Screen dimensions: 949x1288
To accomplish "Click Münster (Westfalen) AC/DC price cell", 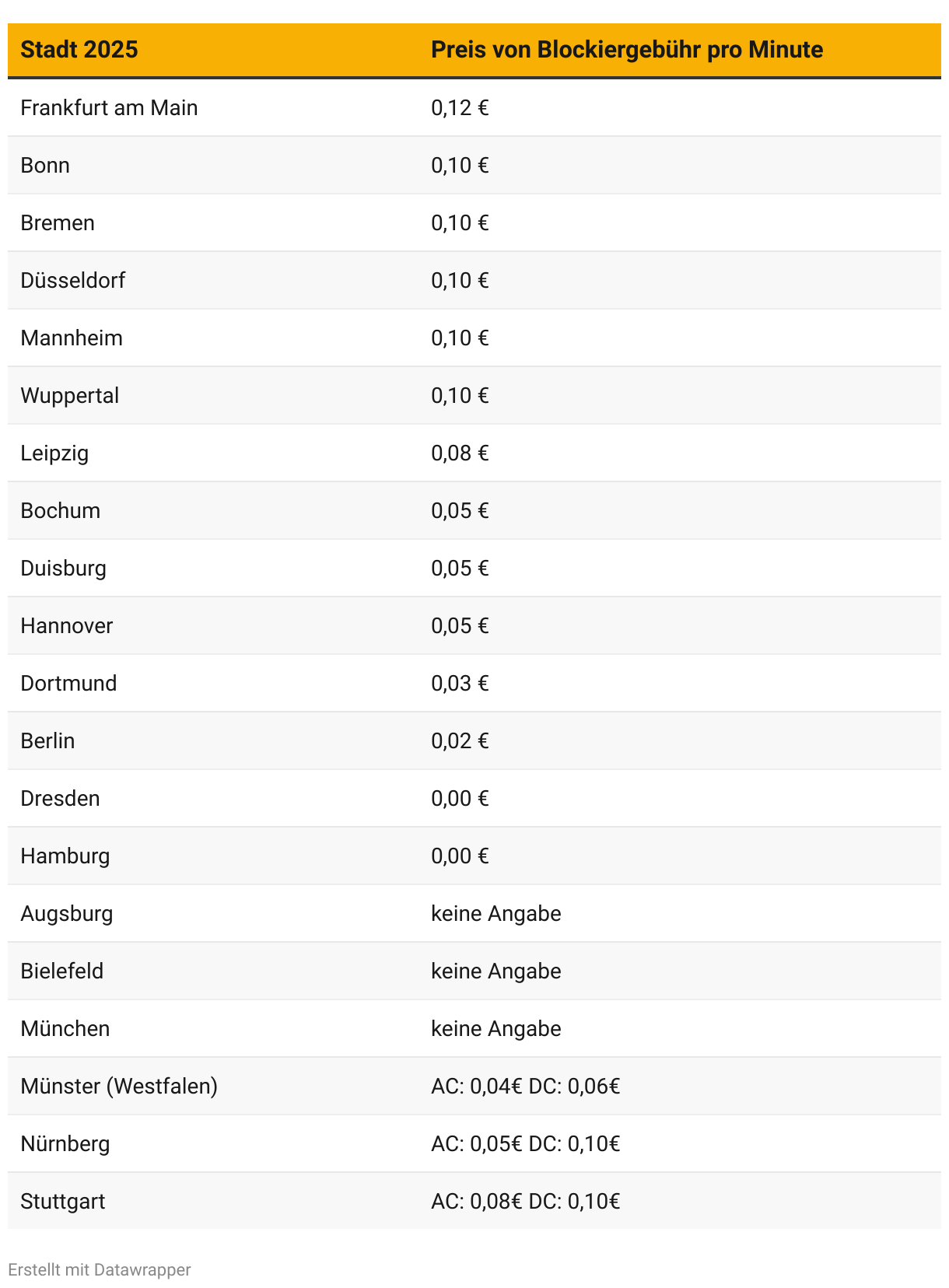I will (526, 1086).
